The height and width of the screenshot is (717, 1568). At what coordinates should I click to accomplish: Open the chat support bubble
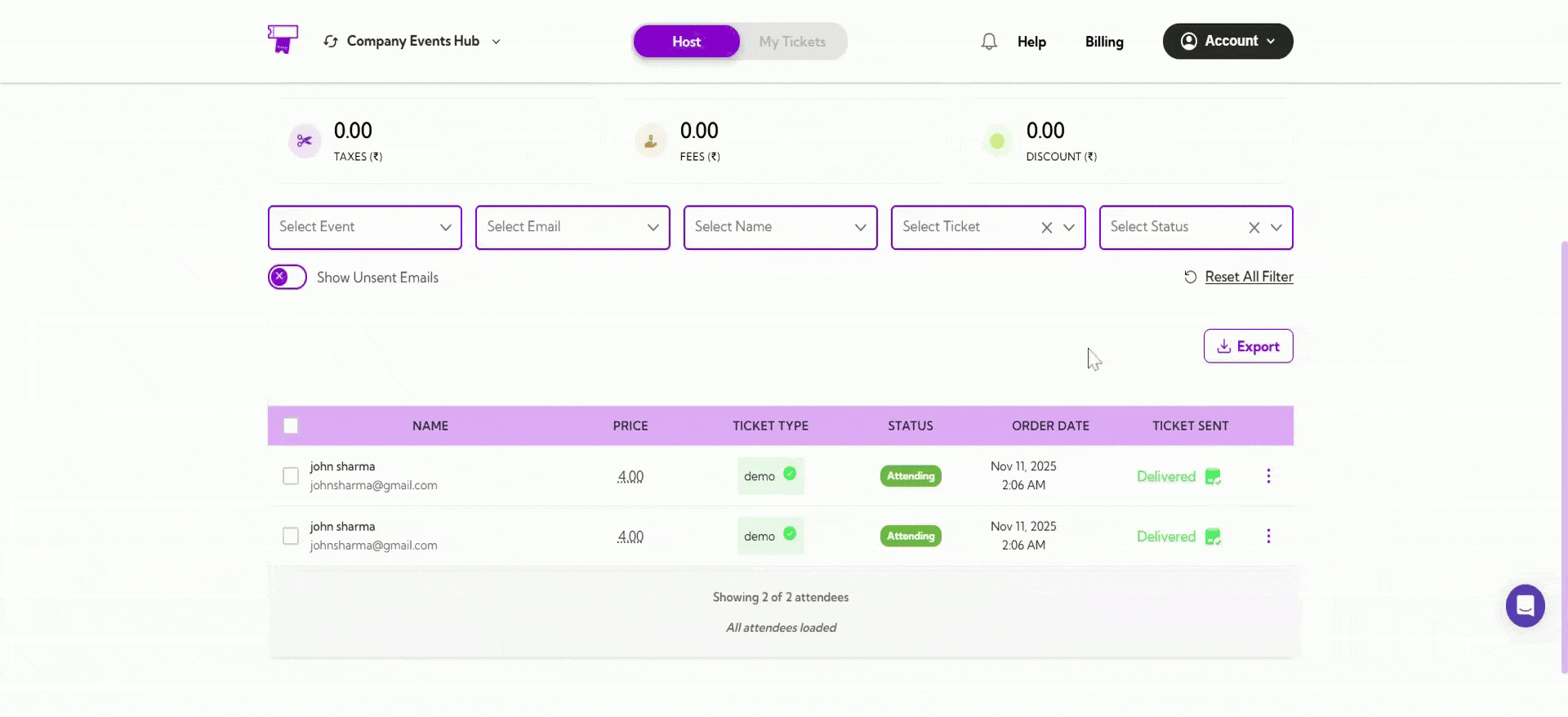1525,606
